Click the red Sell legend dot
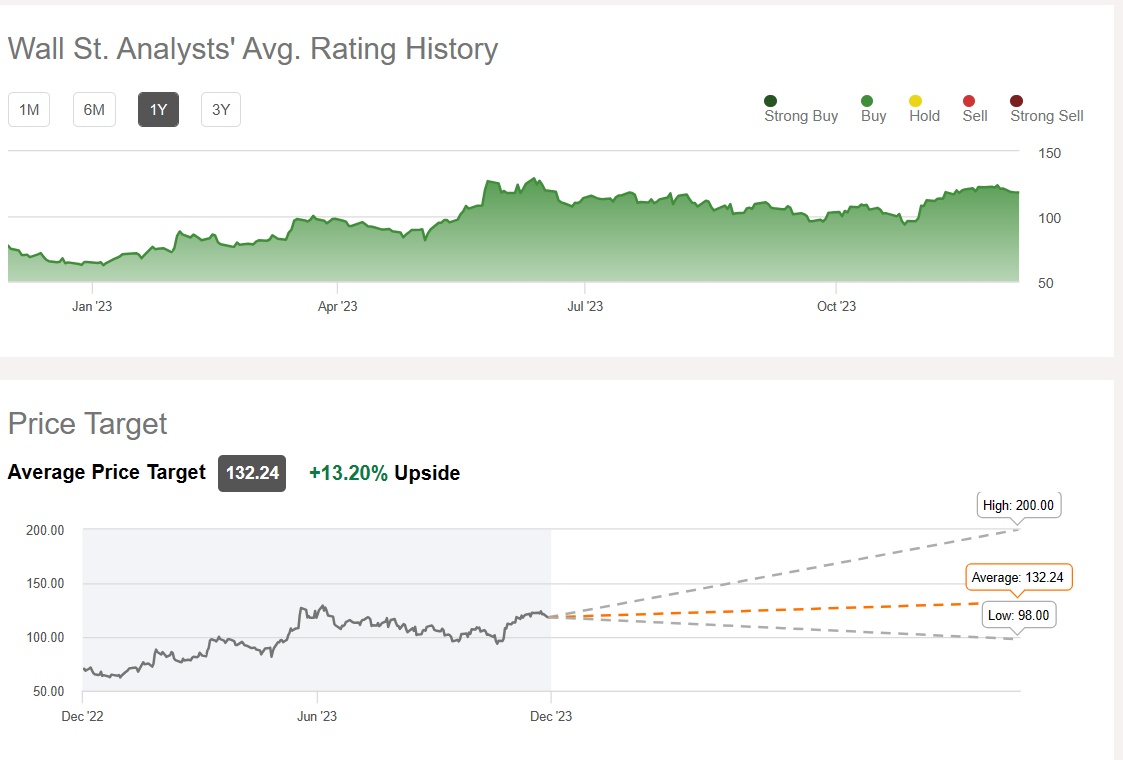Screen dimensions: 1123x760 pyautogui.click(x=968, y=101)
